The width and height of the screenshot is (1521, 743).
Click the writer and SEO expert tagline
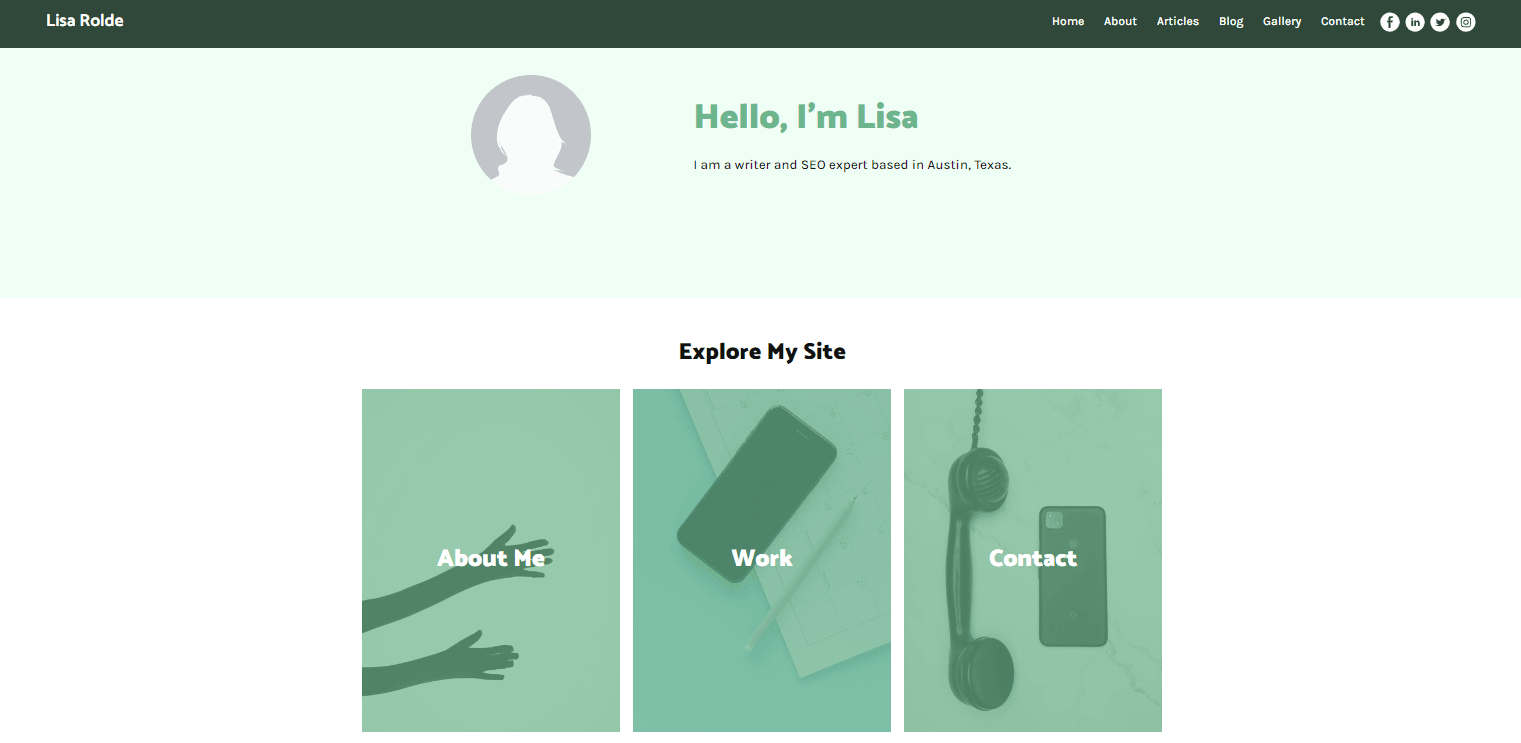pos(853,165)
